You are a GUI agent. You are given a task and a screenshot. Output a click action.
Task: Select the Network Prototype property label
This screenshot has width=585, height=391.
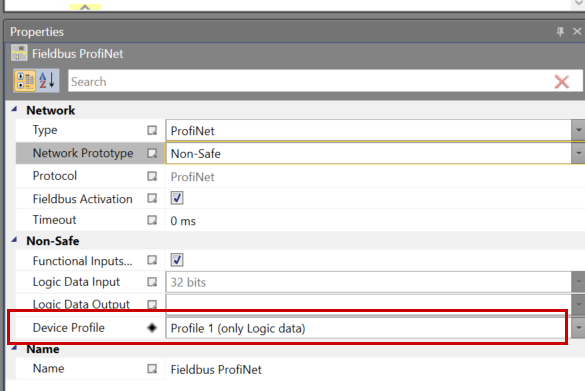(83, 153)
